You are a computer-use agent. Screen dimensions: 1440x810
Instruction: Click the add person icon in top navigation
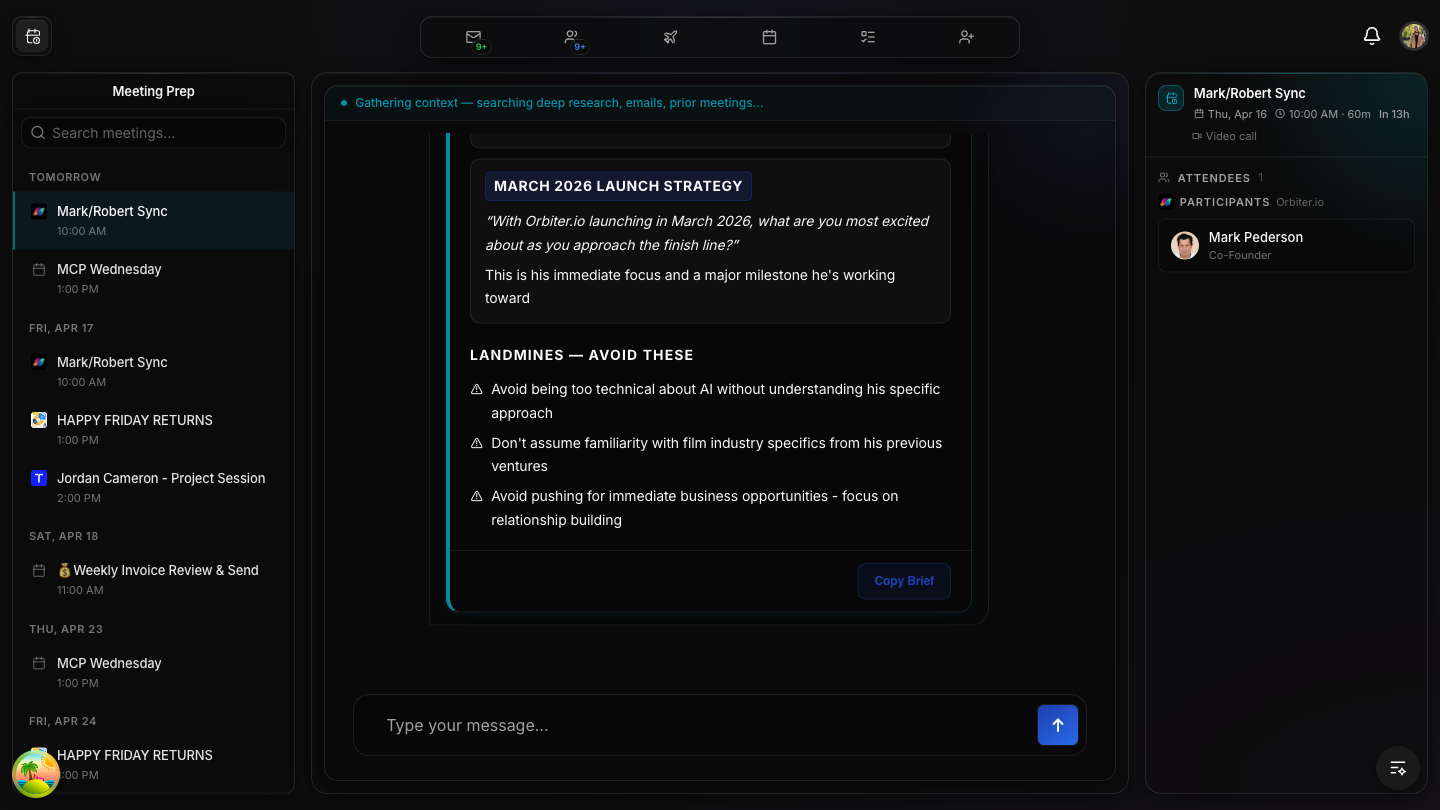[x=966, y=37]
